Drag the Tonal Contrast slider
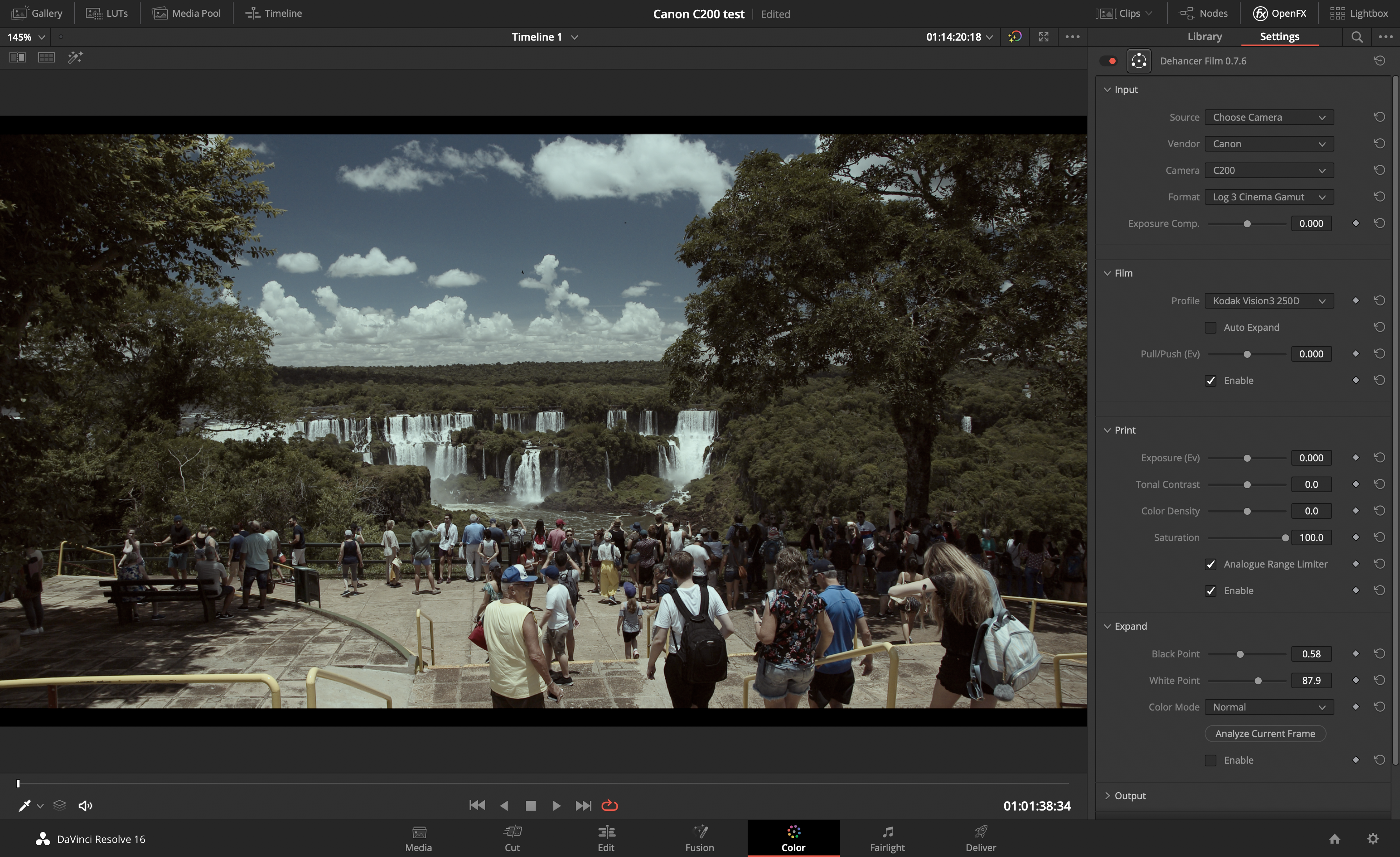The image size is (1400, 857). [1247, 484]
